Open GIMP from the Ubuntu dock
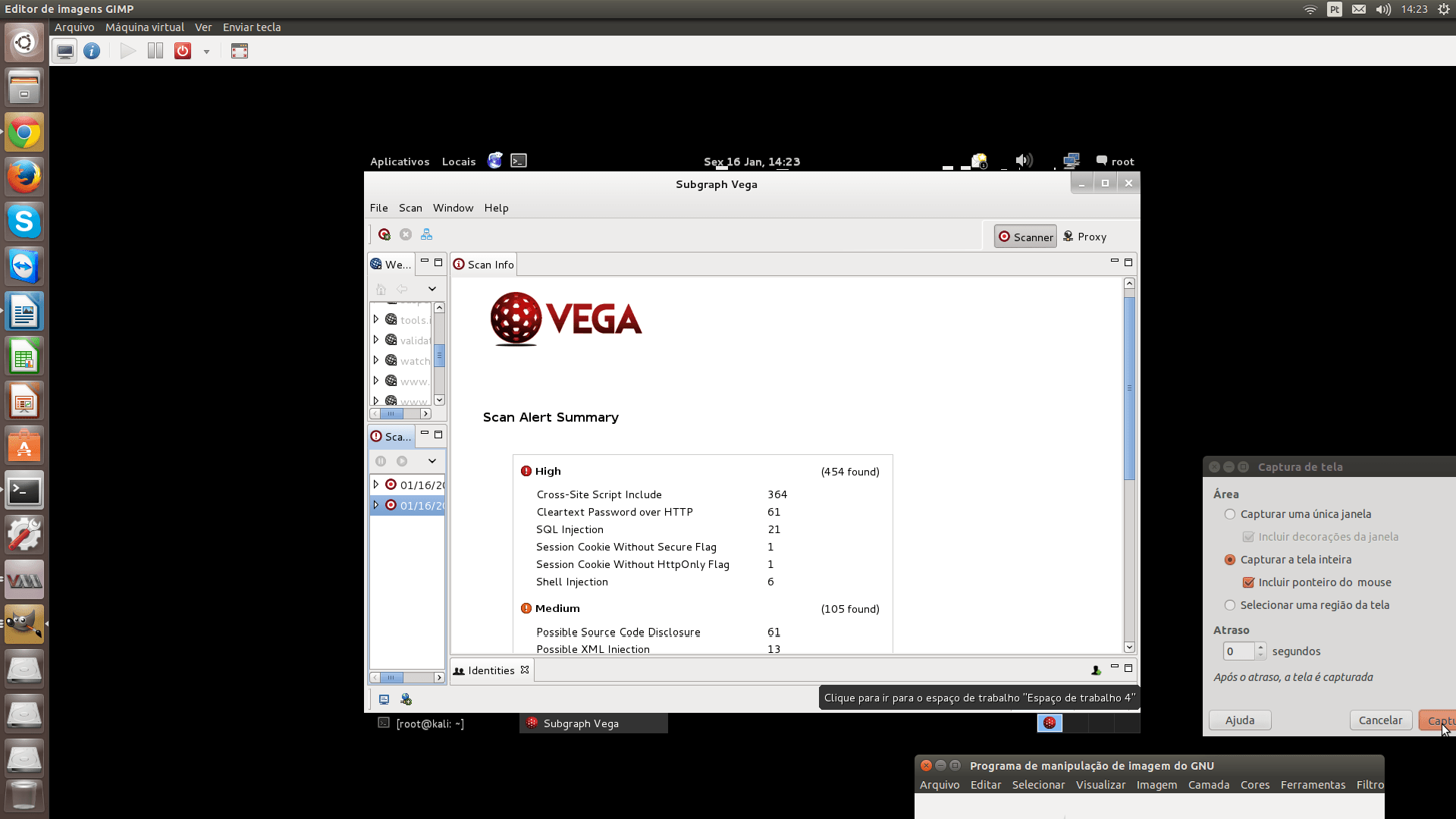This screenshot has width=1456, height=819. 24,623
